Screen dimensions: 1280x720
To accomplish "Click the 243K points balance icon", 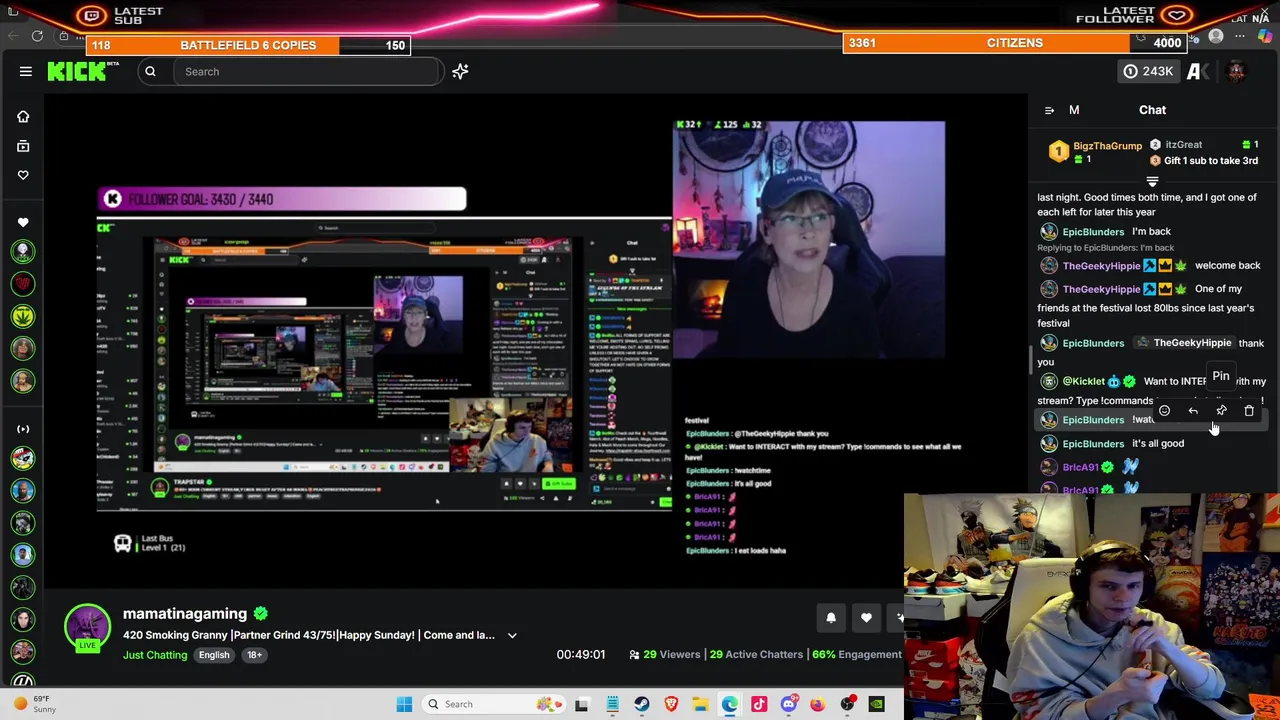I will (x=1148, y=71).
